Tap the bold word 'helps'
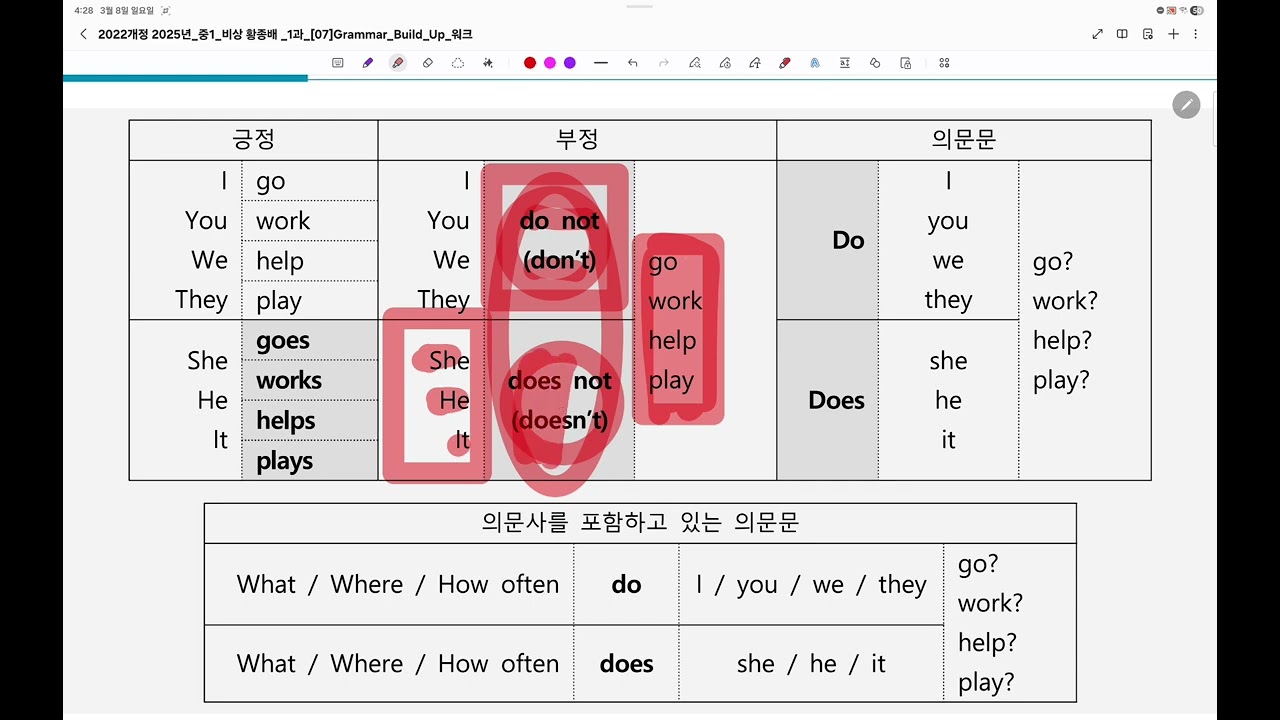This screenshot has width=1280, height=720. pyautogui.click(x=286, y=421)
